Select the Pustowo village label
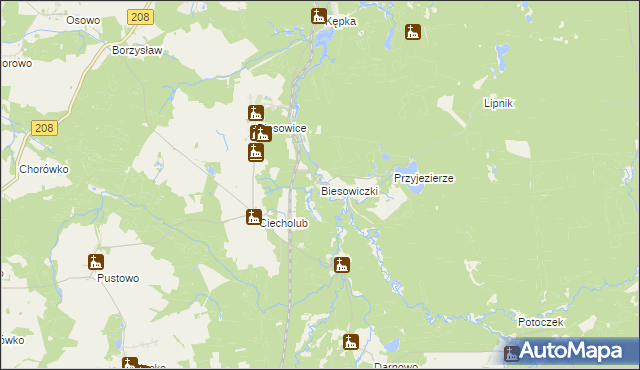 [118, 278]
